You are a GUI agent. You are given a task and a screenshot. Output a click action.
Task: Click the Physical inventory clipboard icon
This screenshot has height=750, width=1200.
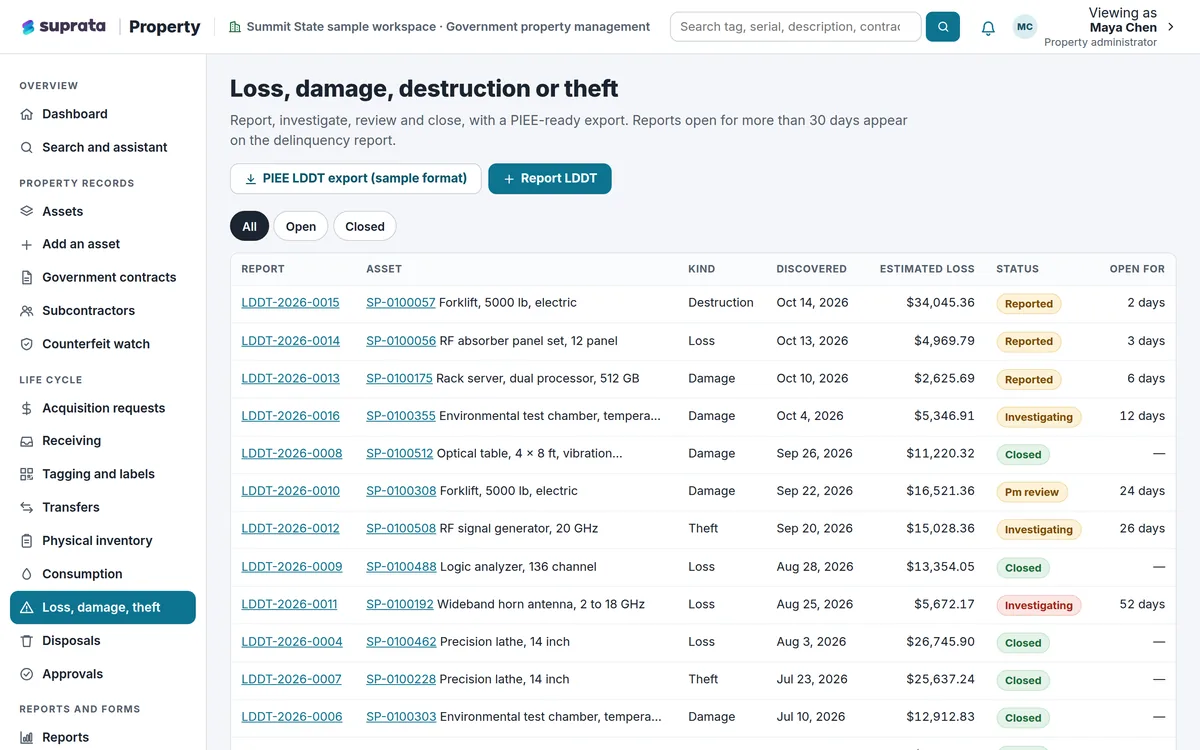point(27,541)
